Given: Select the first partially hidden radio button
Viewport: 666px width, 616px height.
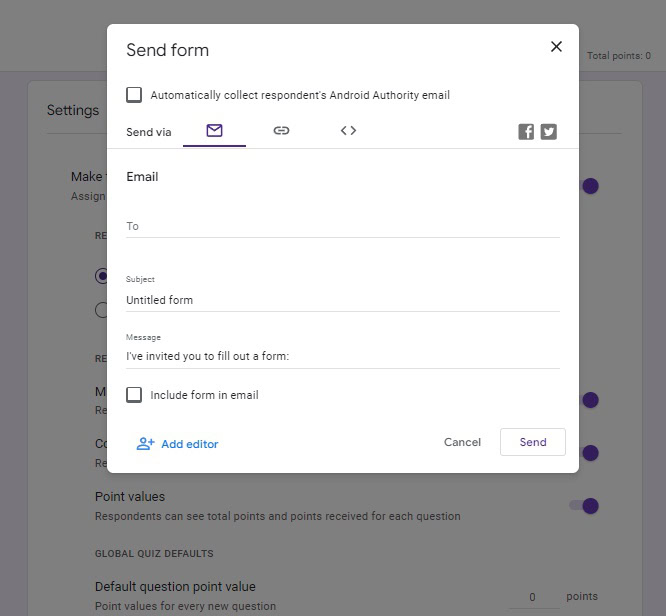Looking at the screenshot, I should 101,276.
